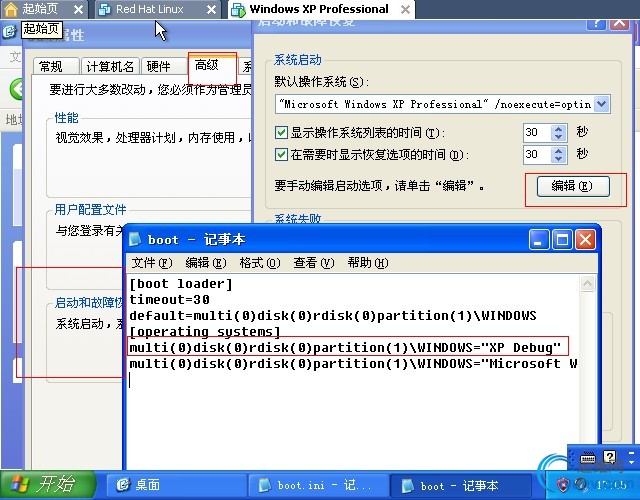Click the help icon in language bar
Viewport: 640px width, 500px height.
pos(609,458)
